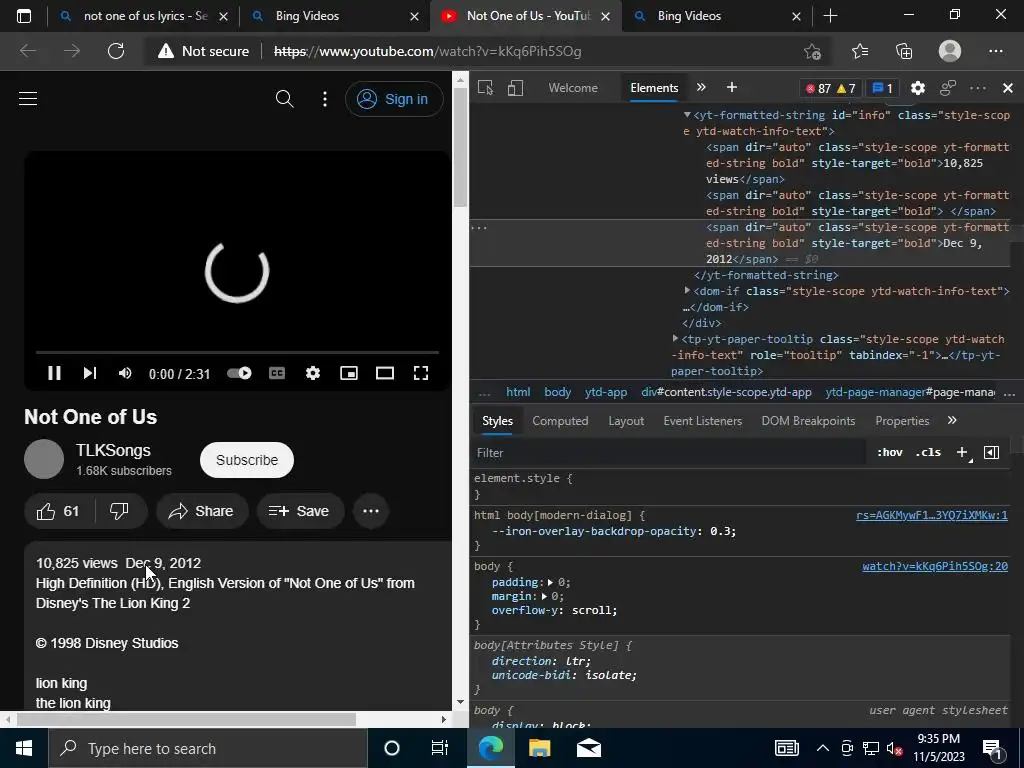Open browser Collections icon
Image resolution: width=1024 pixels, height=768 pixels.
click(904, 51)
